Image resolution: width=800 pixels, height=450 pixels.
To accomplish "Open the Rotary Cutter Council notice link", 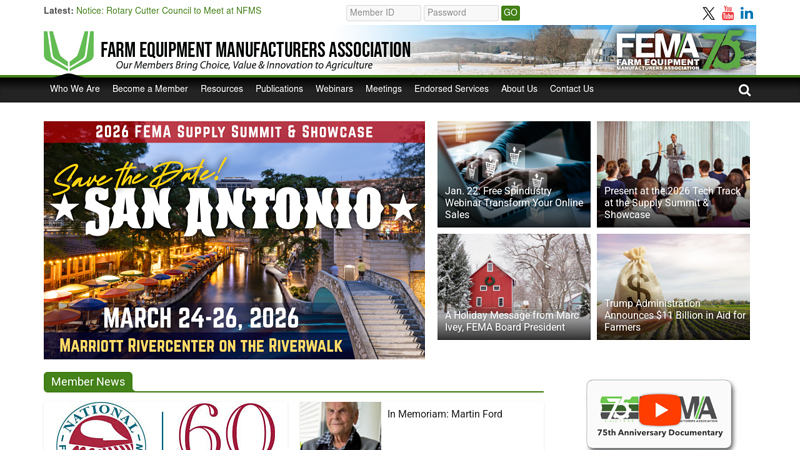I will point(168,11).
